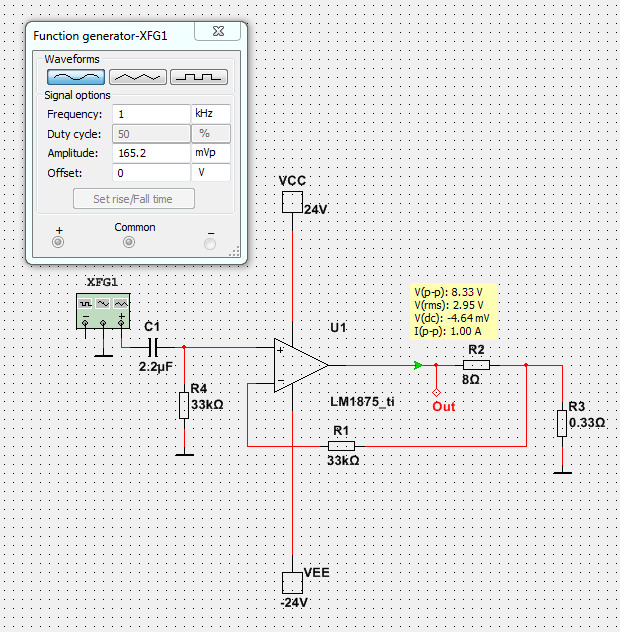Image resolution: width=620 pixels, height=632 pixels.
Task: Select the LM1875 op-amp U1 symbol
Action: (x=301, y=365)
